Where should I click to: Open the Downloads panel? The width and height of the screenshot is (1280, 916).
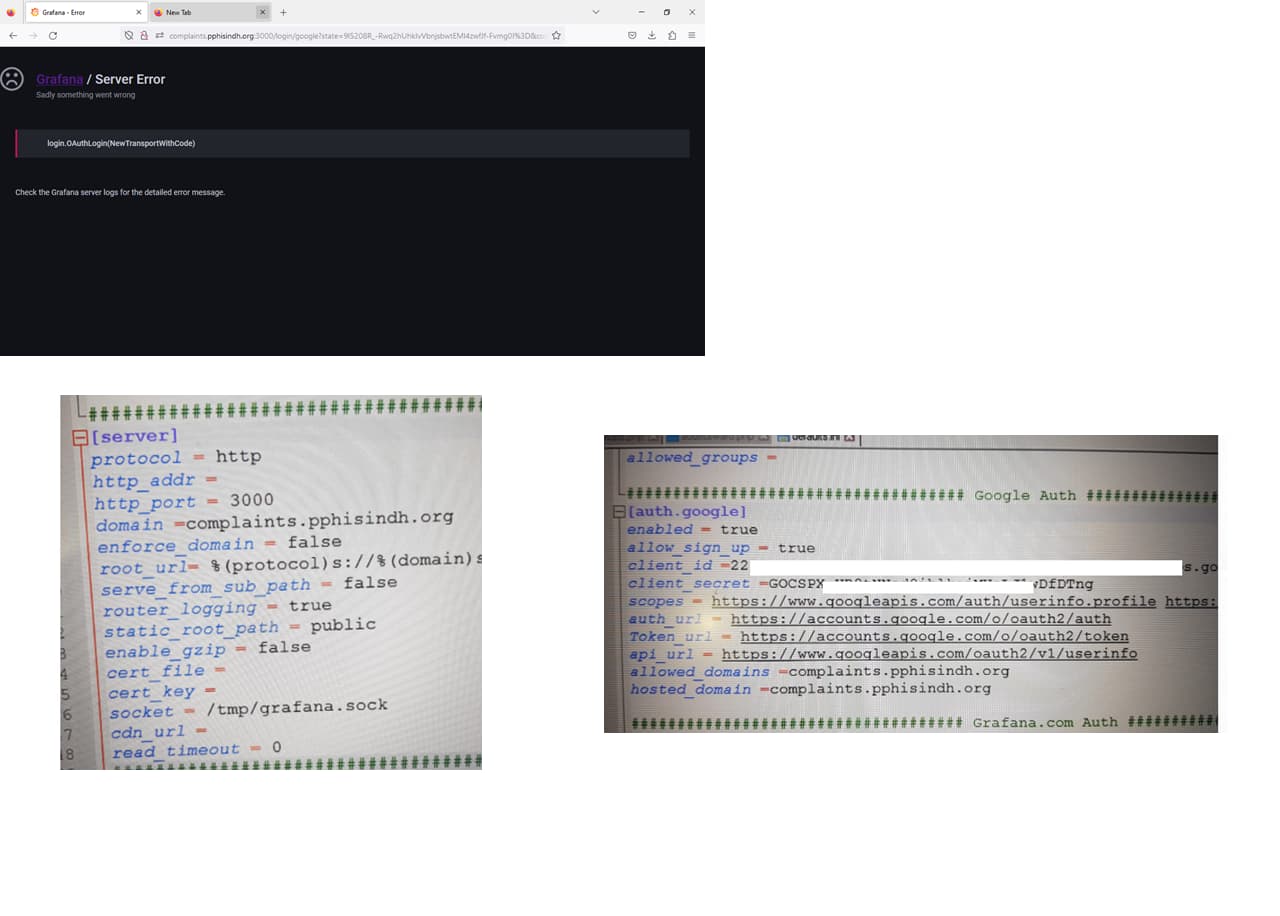(x=652, y=35)
